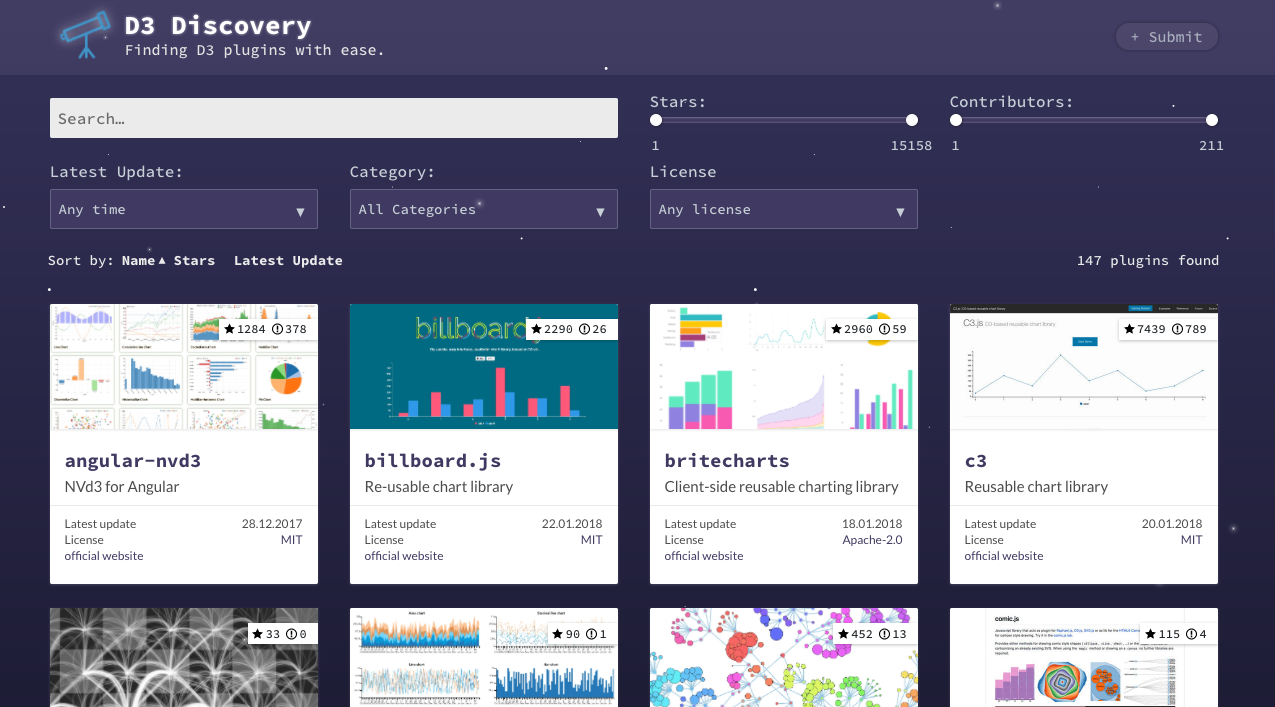Click the Contributors slider minimum handle
Viewport: 1275px width, 707px height.
[956, 120]
